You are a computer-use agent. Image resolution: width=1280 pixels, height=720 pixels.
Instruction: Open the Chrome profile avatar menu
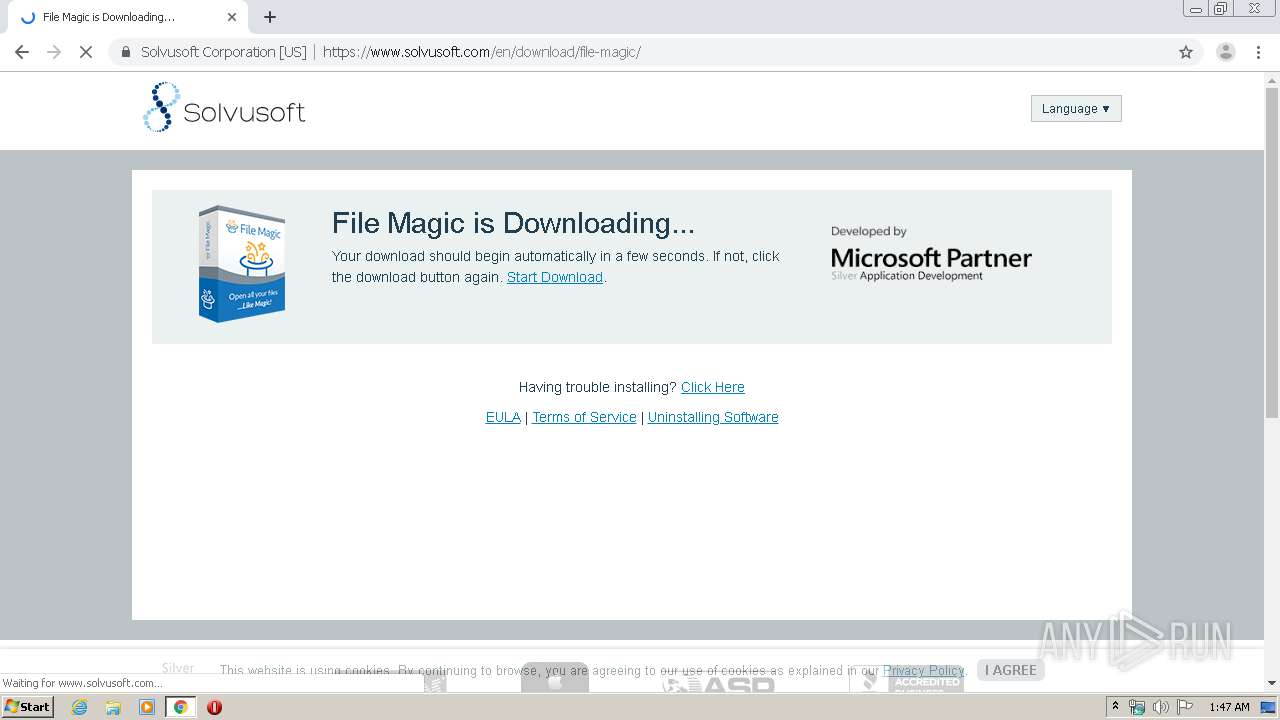pos(1225,52)
